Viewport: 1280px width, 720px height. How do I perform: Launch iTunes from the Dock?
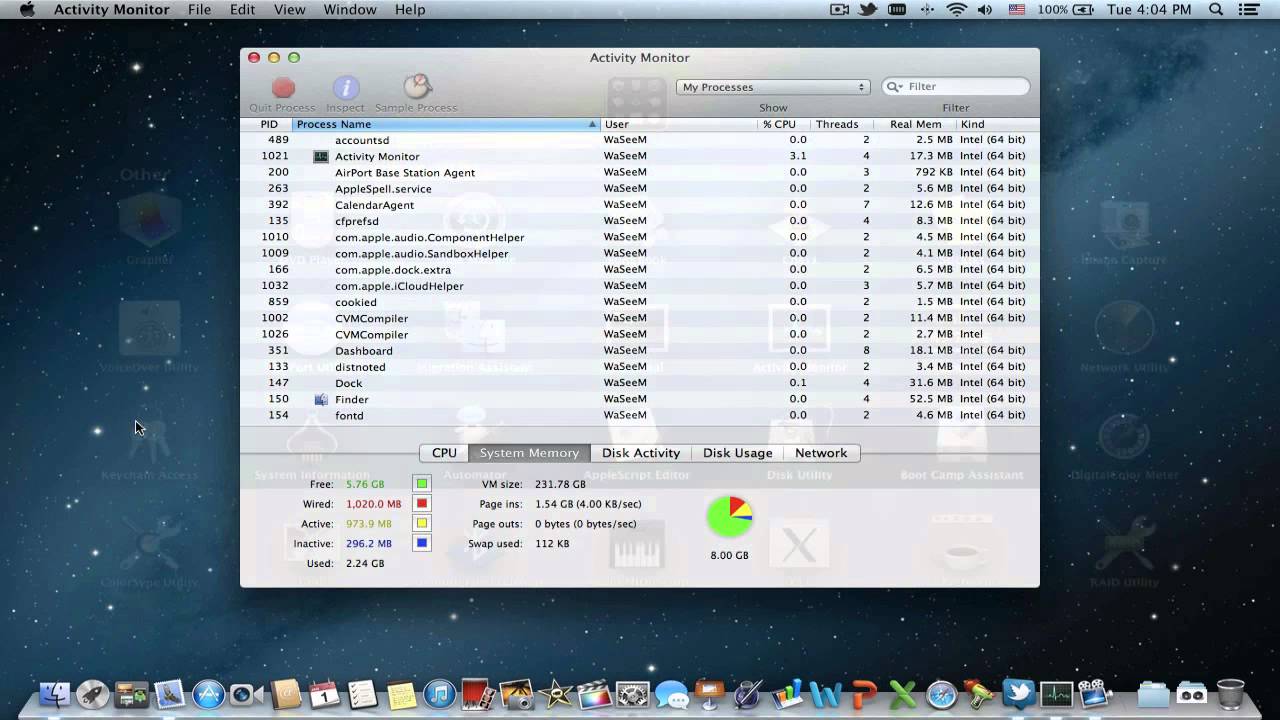point(440,694)
